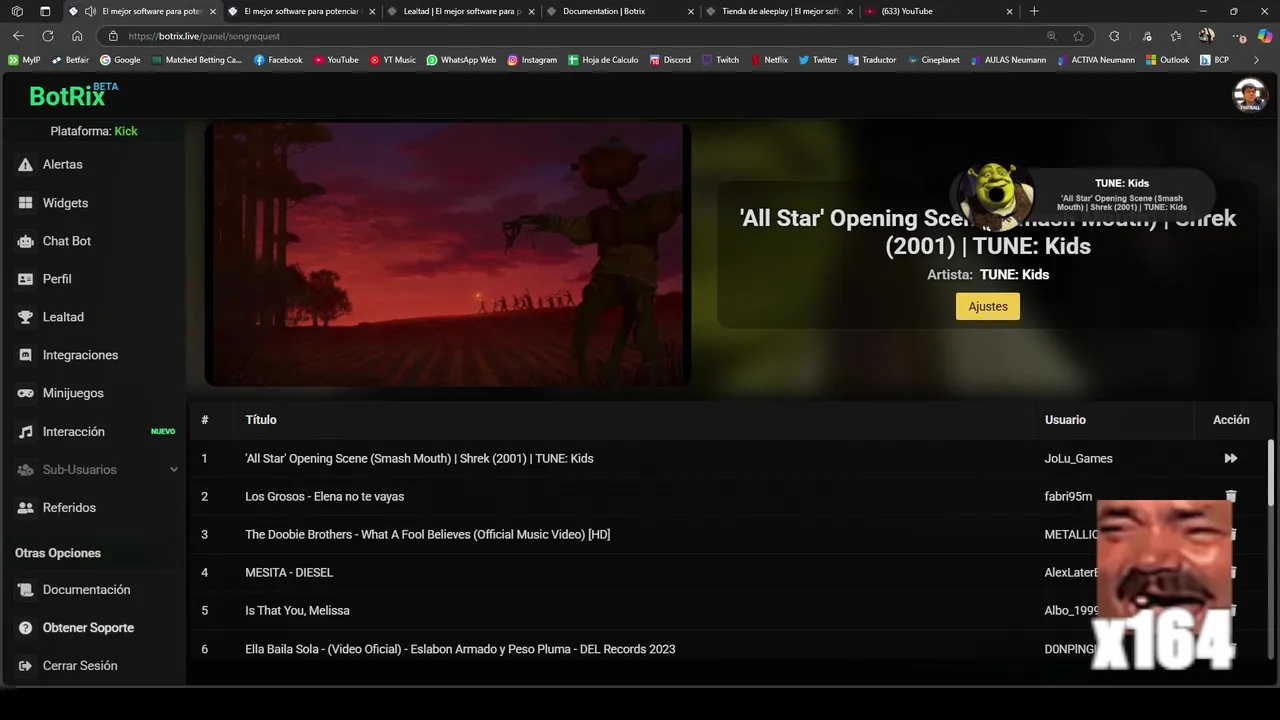Open the browser Settings and more menu
The width and height of the screenshot is (1280, 720).
tap(1238, 36)
